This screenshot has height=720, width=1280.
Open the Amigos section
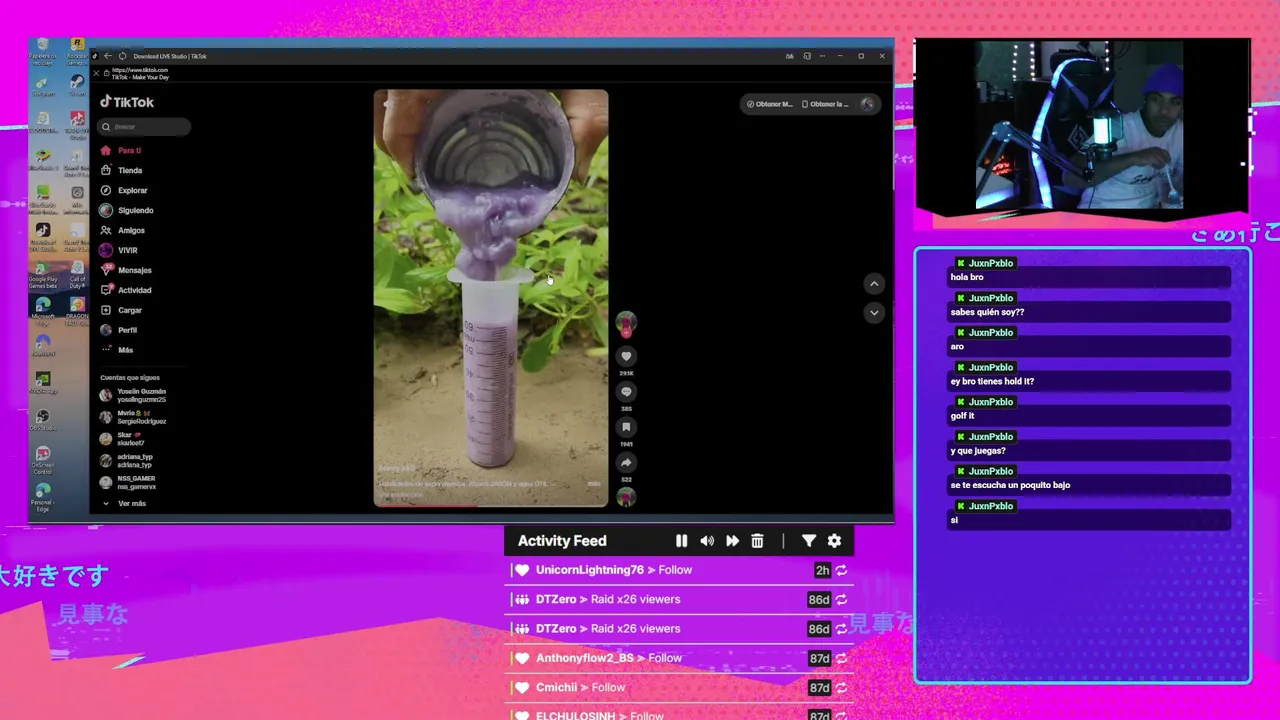(x=122, y=230)
